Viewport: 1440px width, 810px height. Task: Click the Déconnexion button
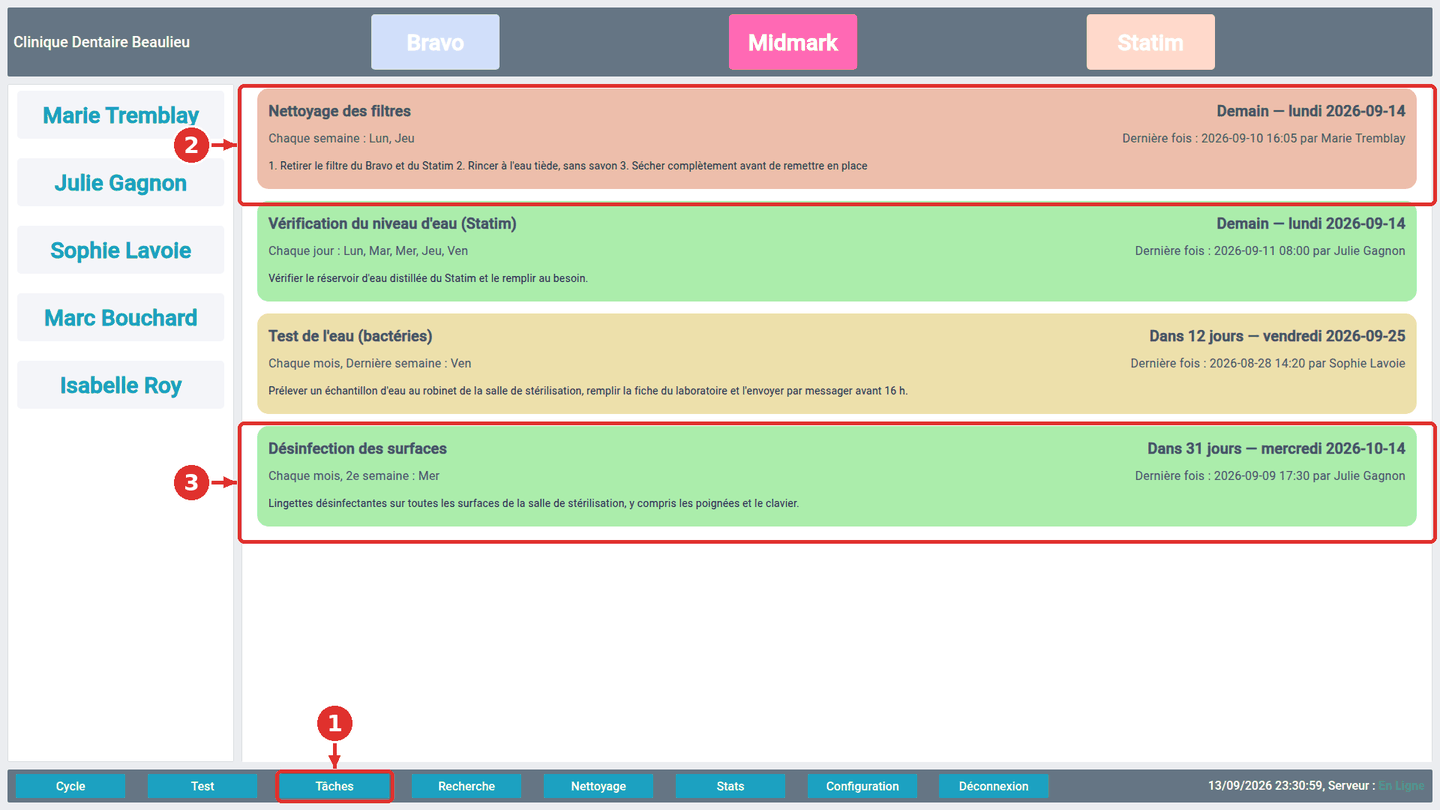click(x=994, y=786)
